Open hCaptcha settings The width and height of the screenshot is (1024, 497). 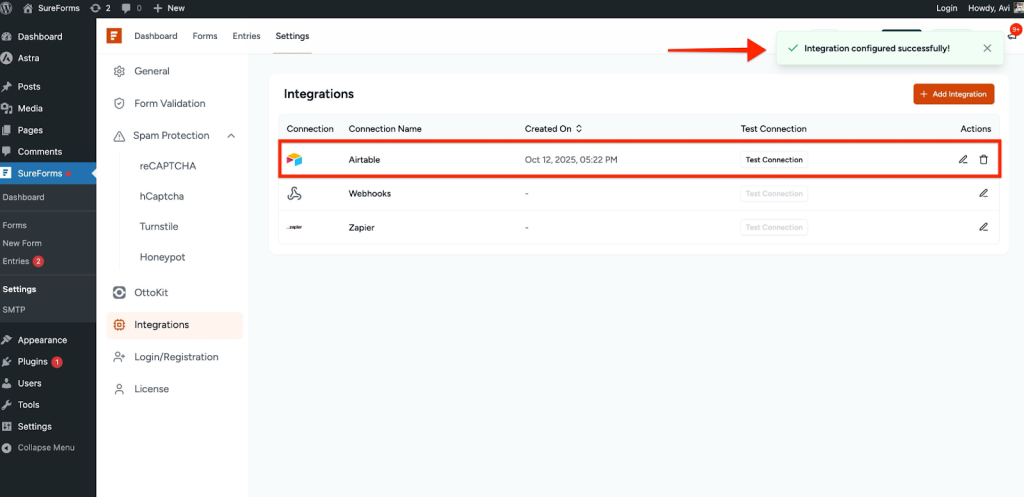click(x=161, y=196)
